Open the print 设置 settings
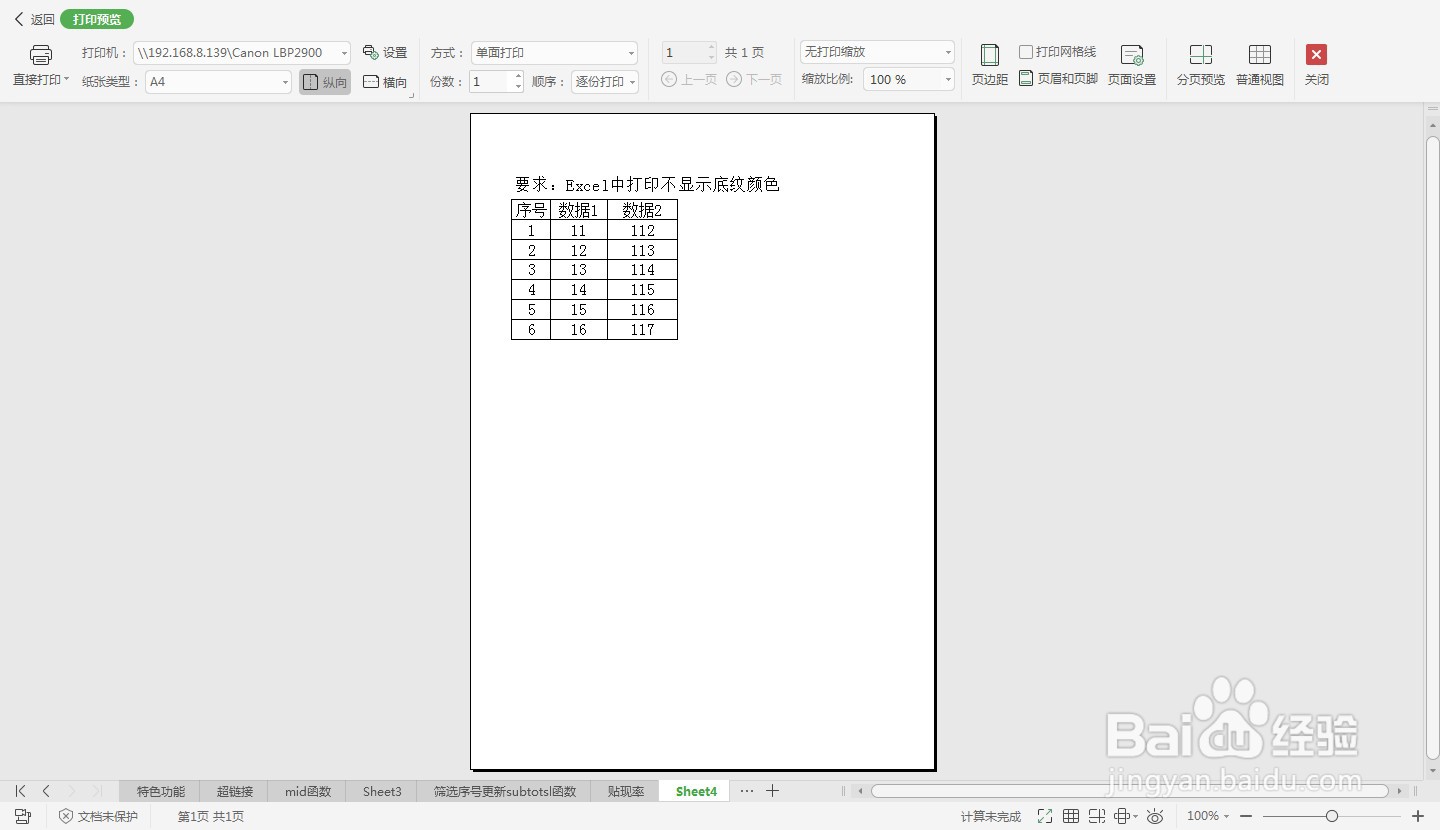 385,52
